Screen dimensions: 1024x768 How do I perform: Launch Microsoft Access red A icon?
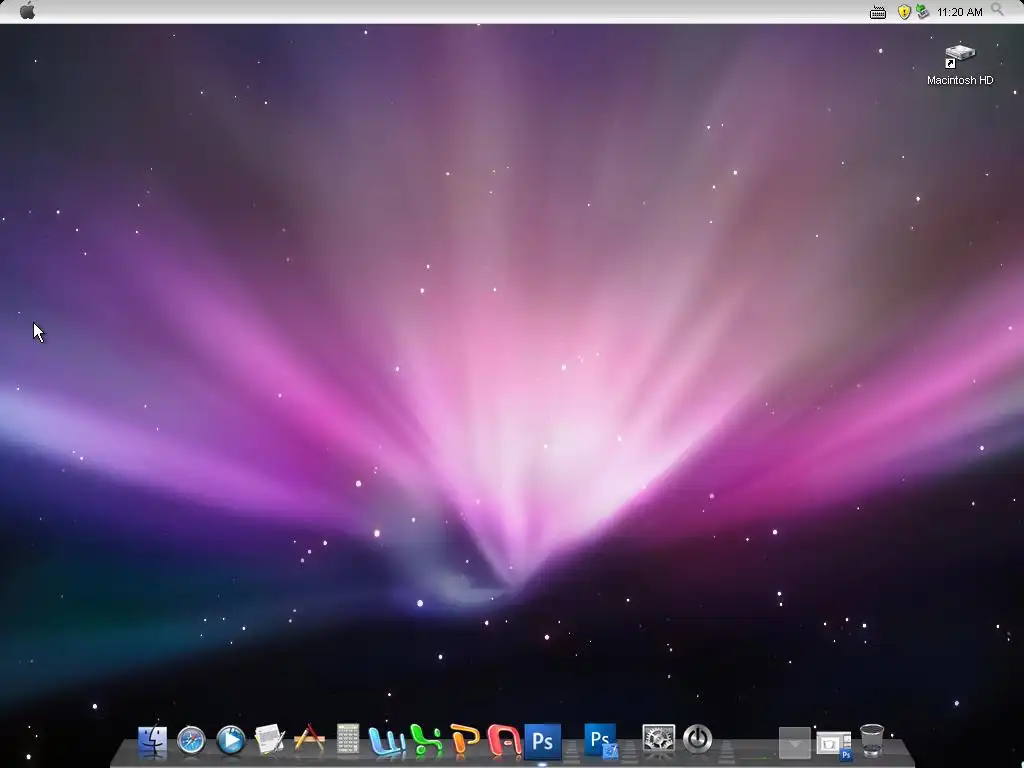[x=504, y=741]
